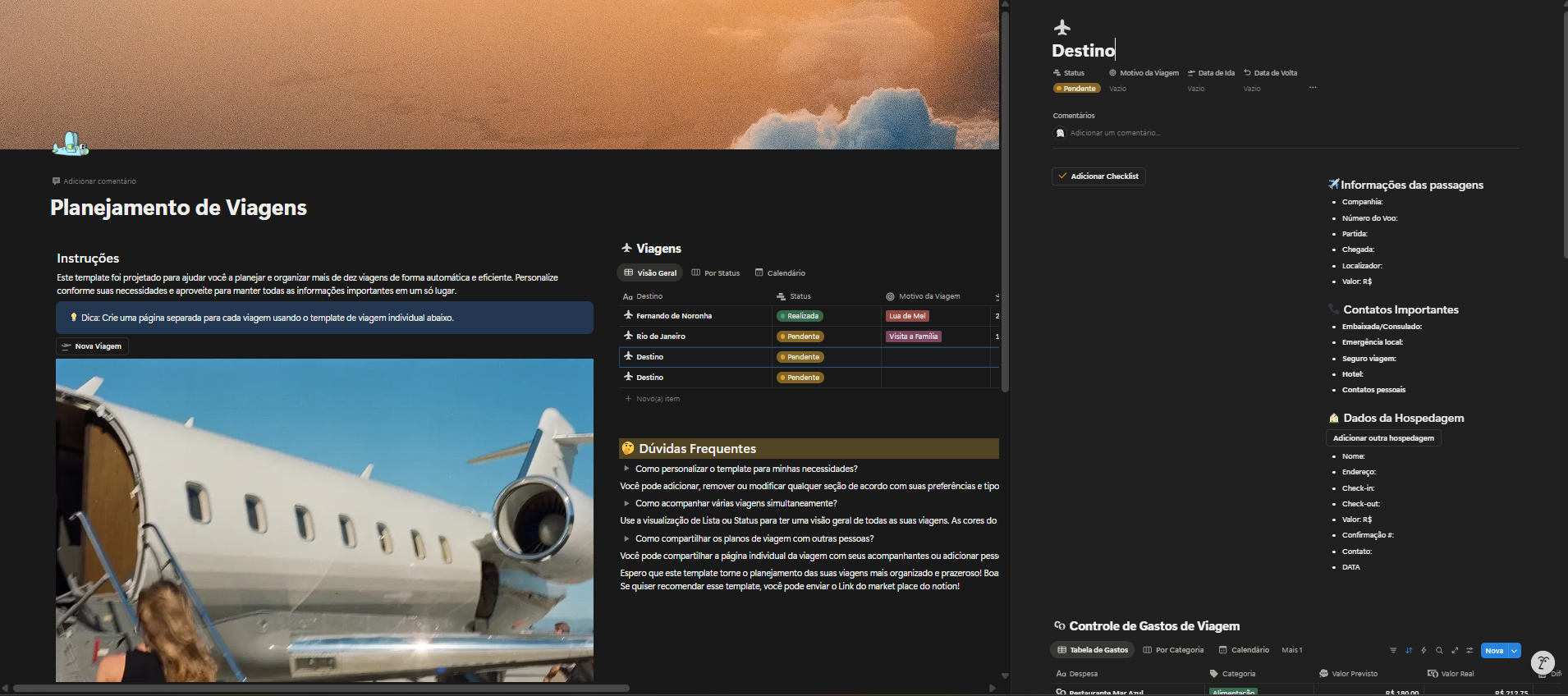Viewport: 1568px width, 696px height.
Task: Click Adicionar outra hospedagem button
Action: point(1382,438)
